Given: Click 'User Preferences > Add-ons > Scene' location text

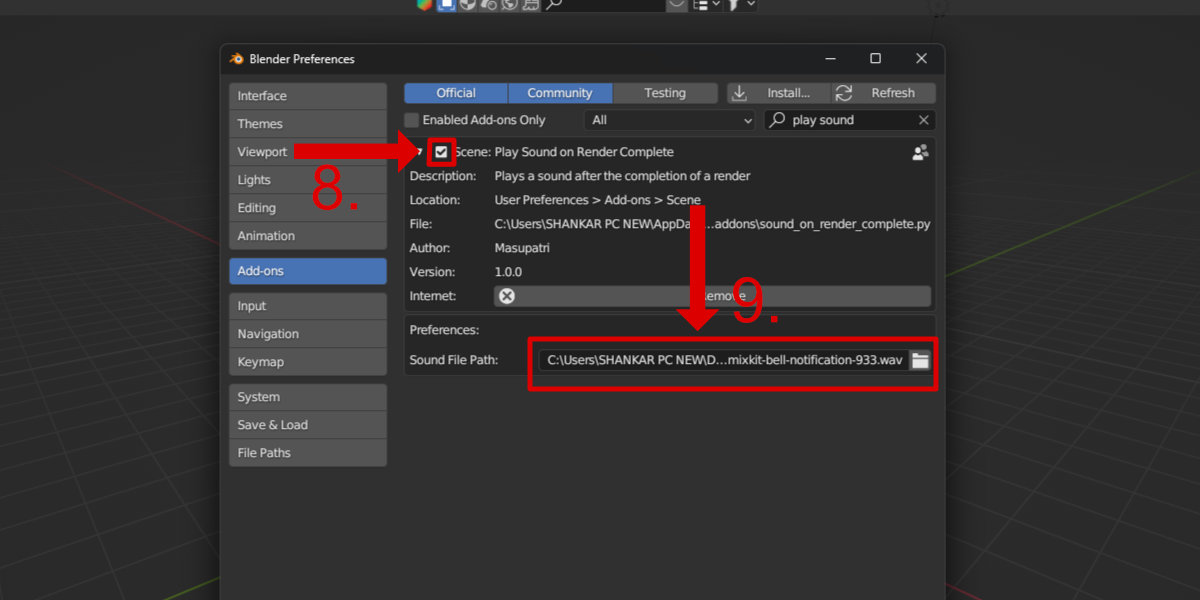Looking at the screenshot, I should pos(598,200).
